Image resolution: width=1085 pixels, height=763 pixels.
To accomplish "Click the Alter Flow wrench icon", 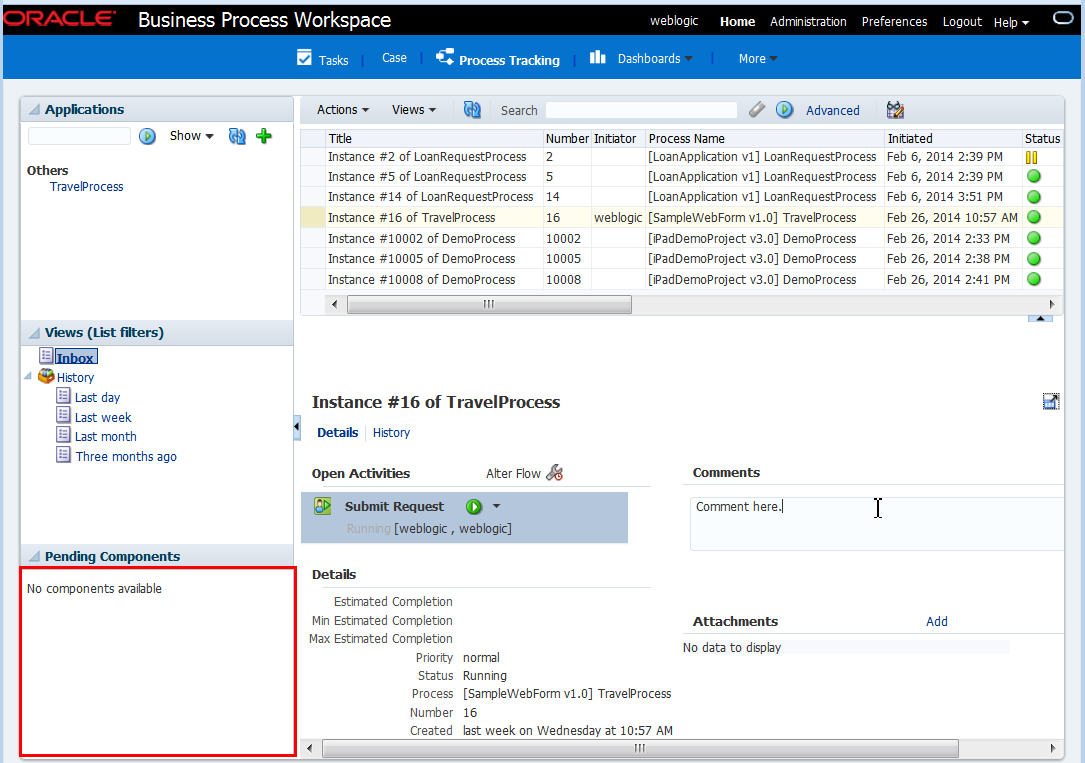I will pyautogui.click(x=555, y=473).
